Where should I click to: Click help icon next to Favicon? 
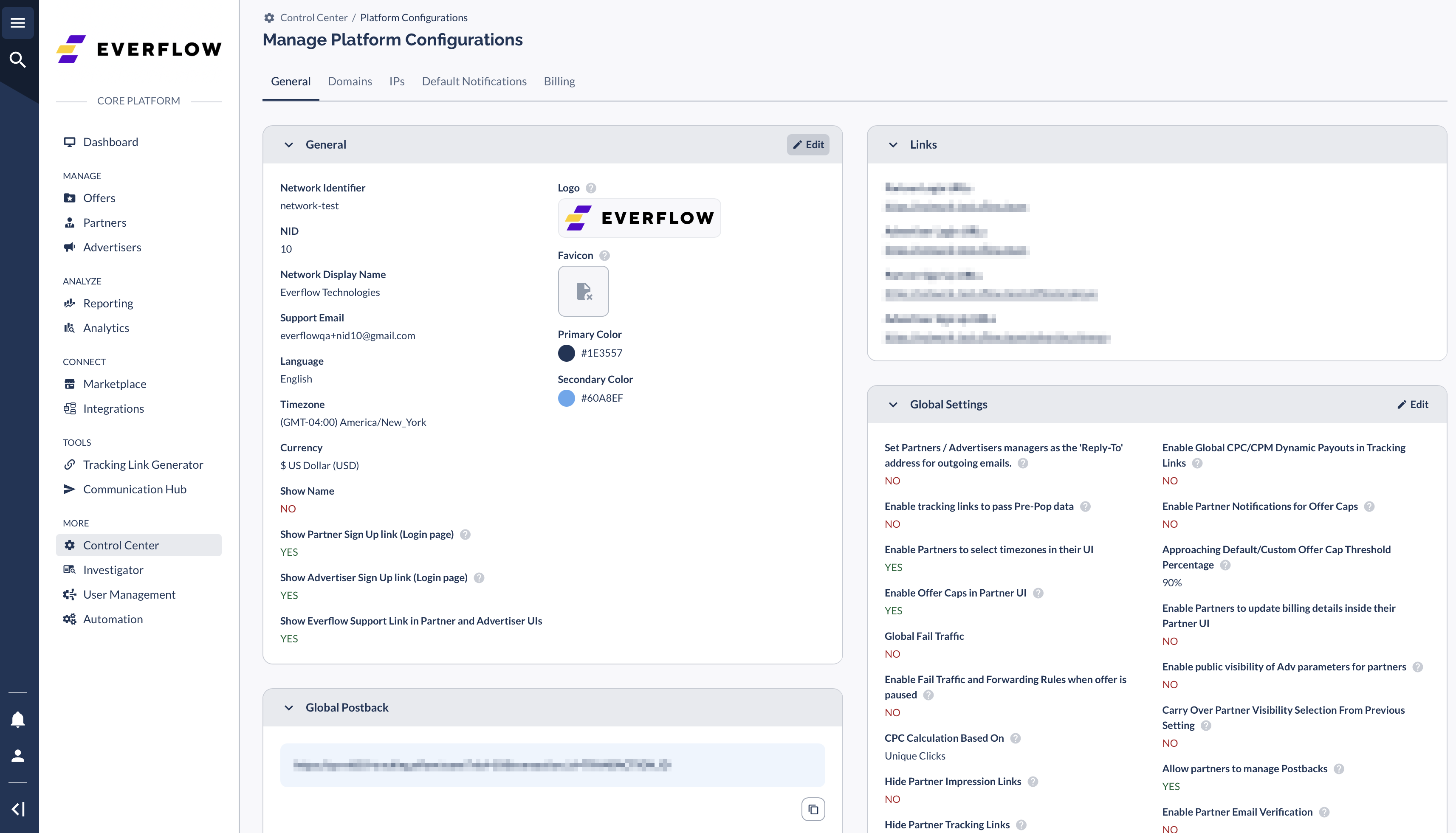click(x=604, y=256)
